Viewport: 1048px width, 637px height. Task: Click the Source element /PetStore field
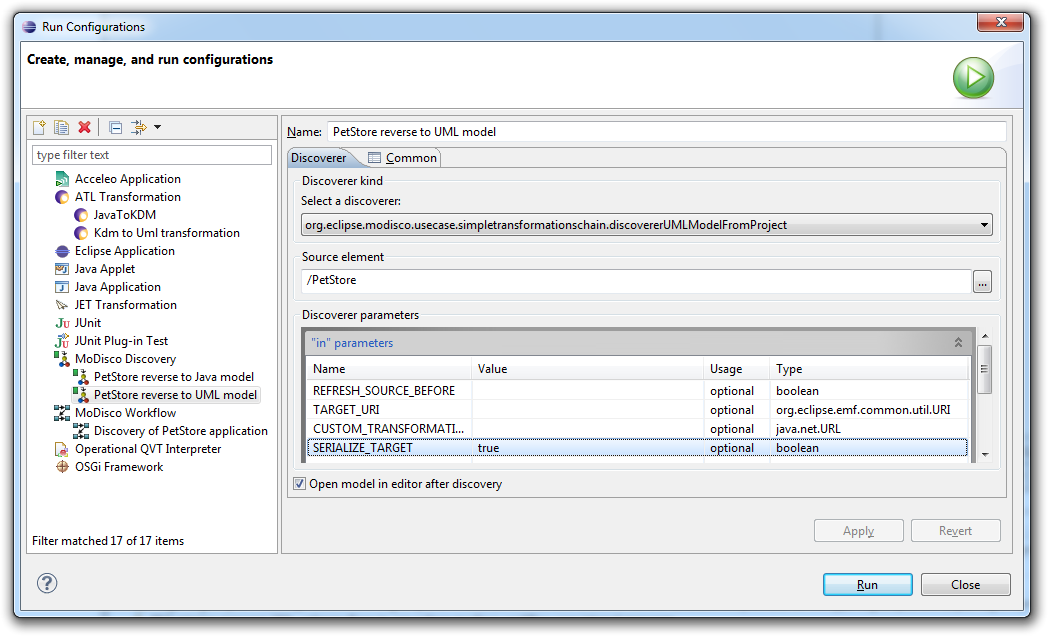(636, 281)
